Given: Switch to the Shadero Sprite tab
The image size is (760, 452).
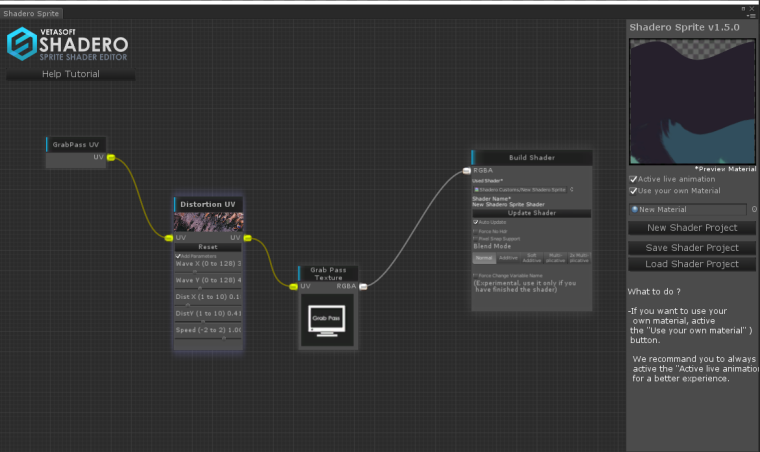Looking at the screenshot, I should coord(32,14).
